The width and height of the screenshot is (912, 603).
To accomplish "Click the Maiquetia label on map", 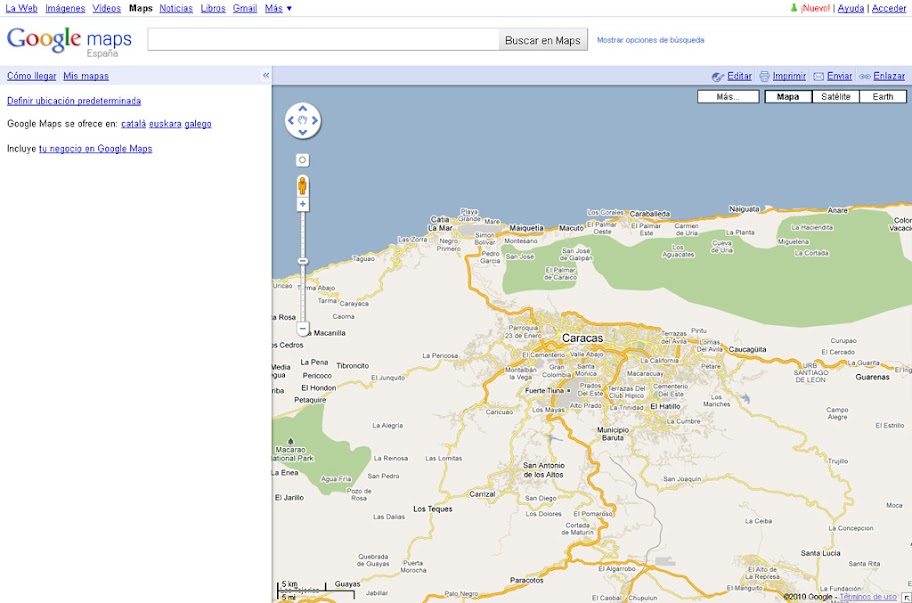I will pyautogui.click(x=526, y=228).
